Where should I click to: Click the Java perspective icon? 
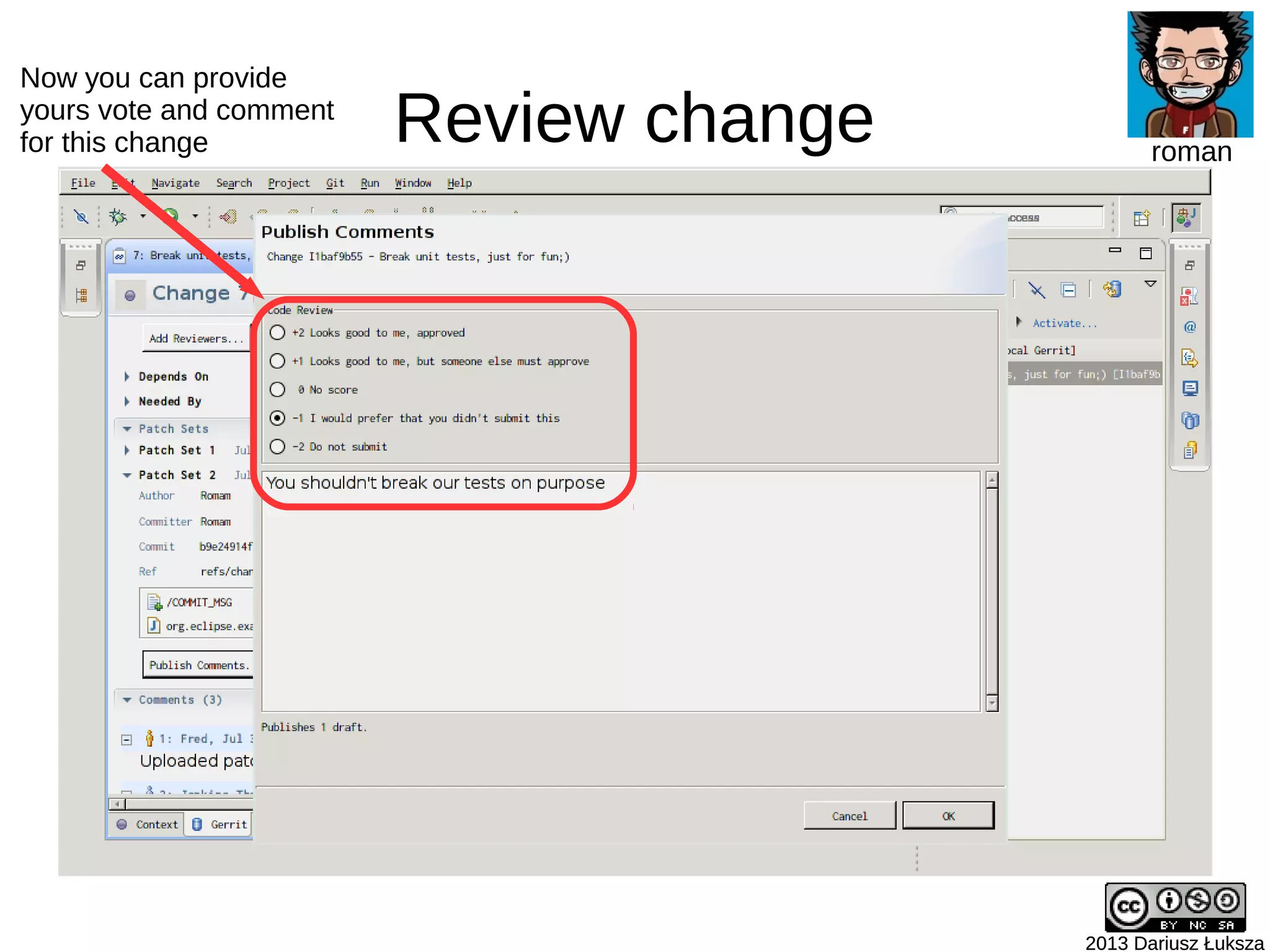[x=1186, y=218]
